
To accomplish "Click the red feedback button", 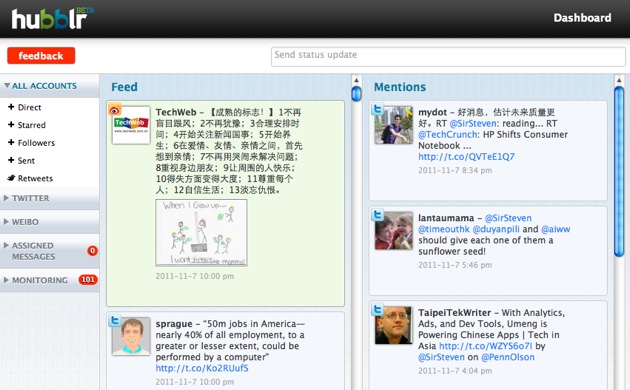I will coord(41,55).
